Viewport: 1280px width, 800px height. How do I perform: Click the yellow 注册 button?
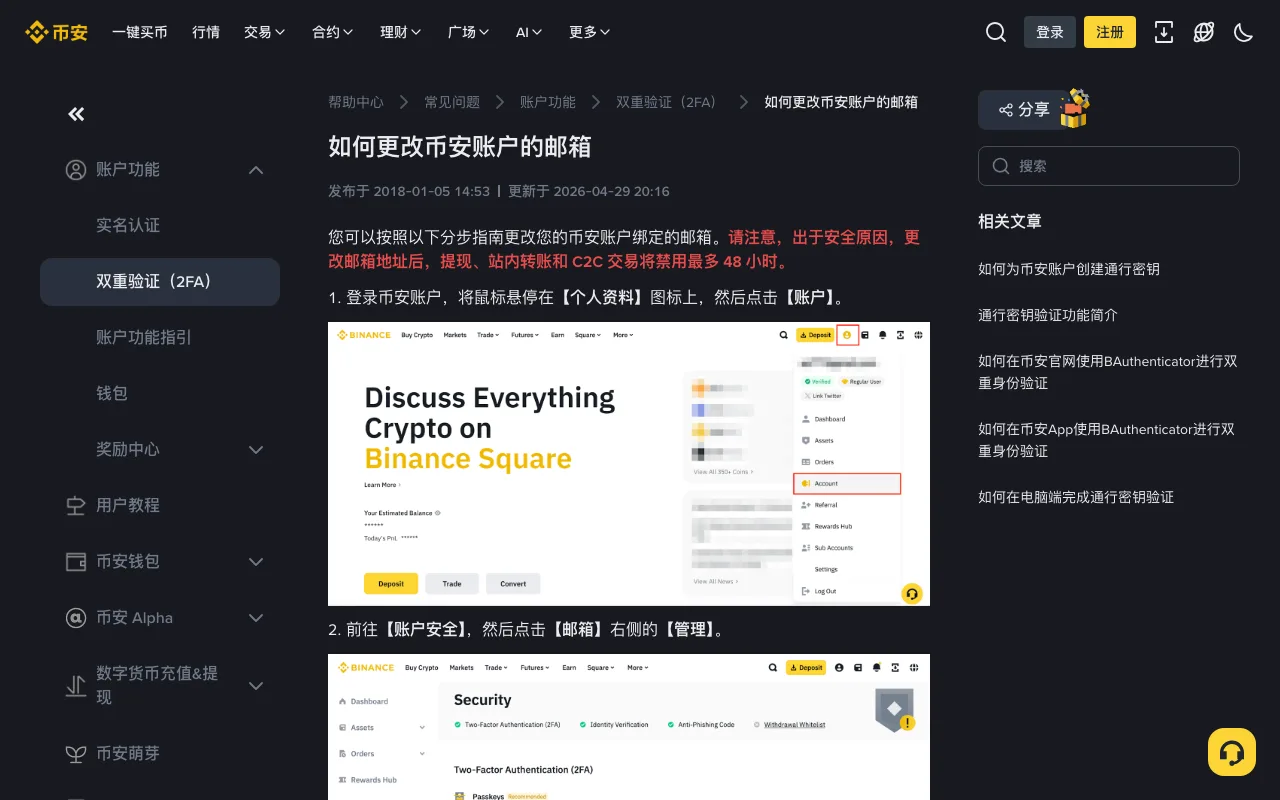pyautogui.click(x=1110, y=32)
